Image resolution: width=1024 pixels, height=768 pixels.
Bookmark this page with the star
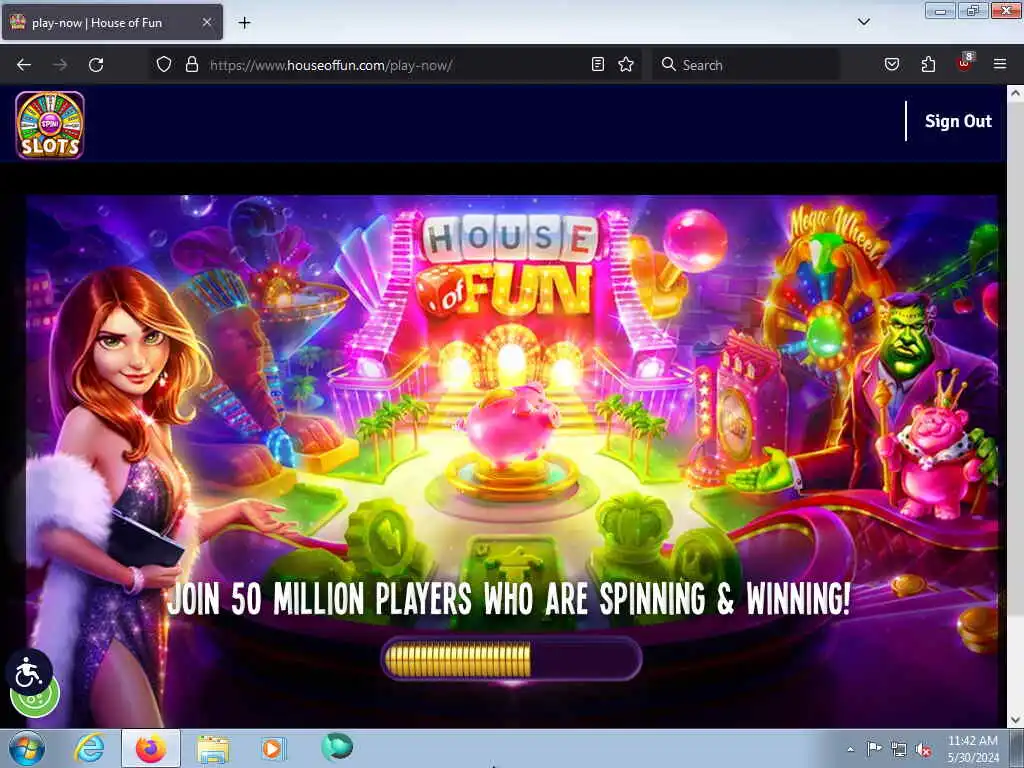(626, 64)
